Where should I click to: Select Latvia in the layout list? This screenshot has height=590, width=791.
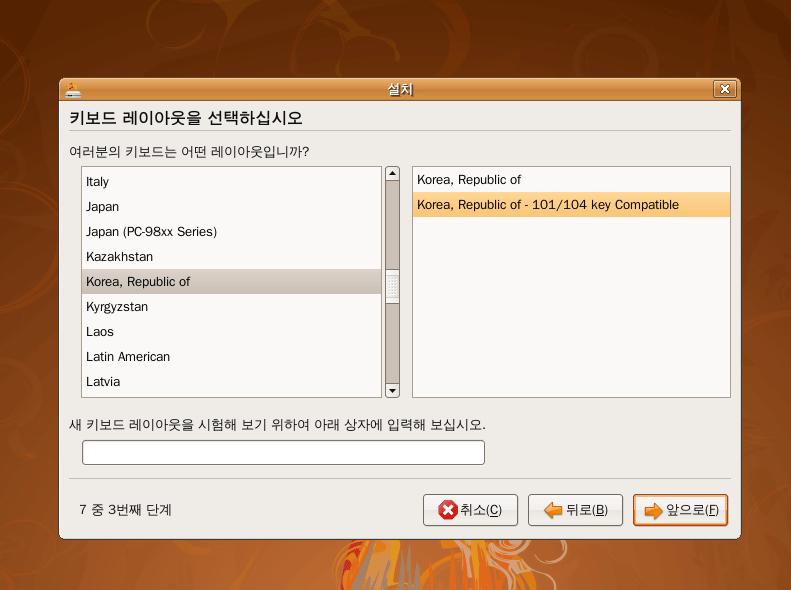231,382
